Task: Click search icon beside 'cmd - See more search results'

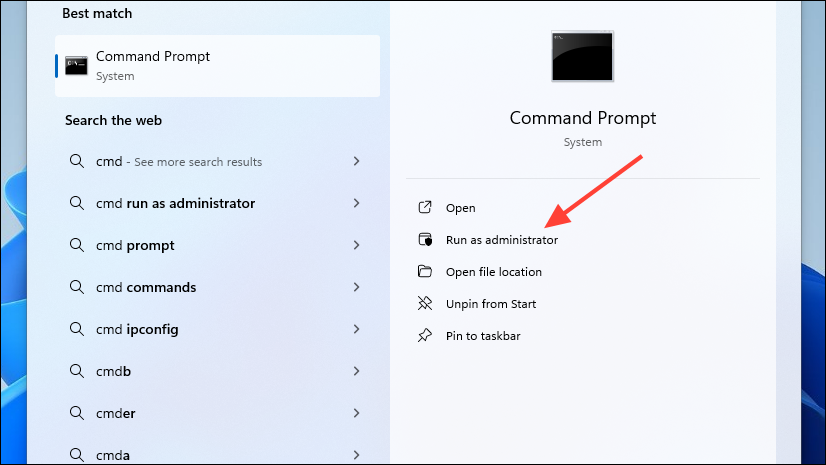Action: coord(77,161)
